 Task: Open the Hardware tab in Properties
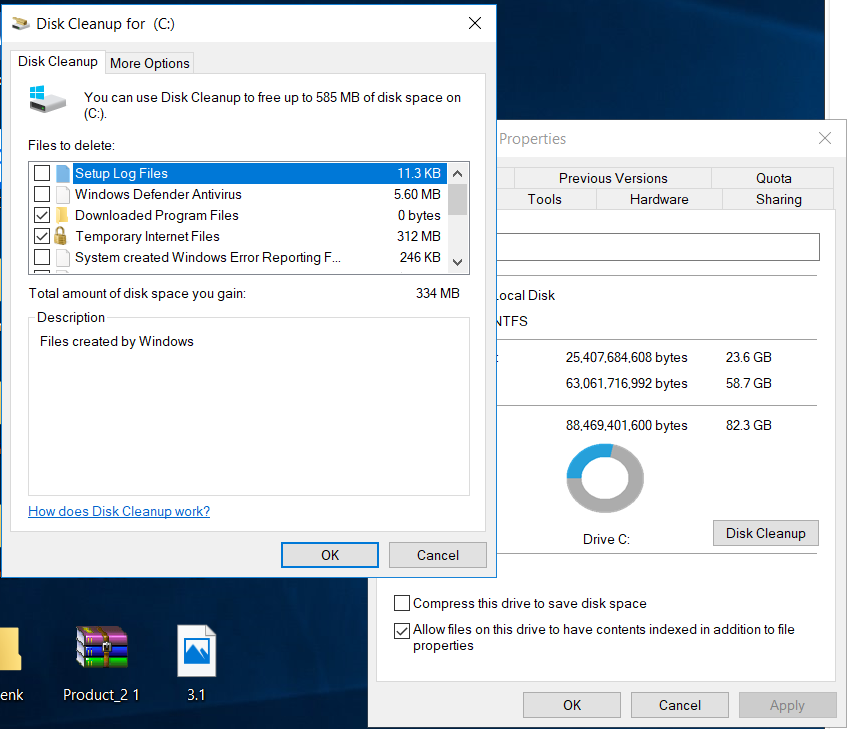point(658,199)
